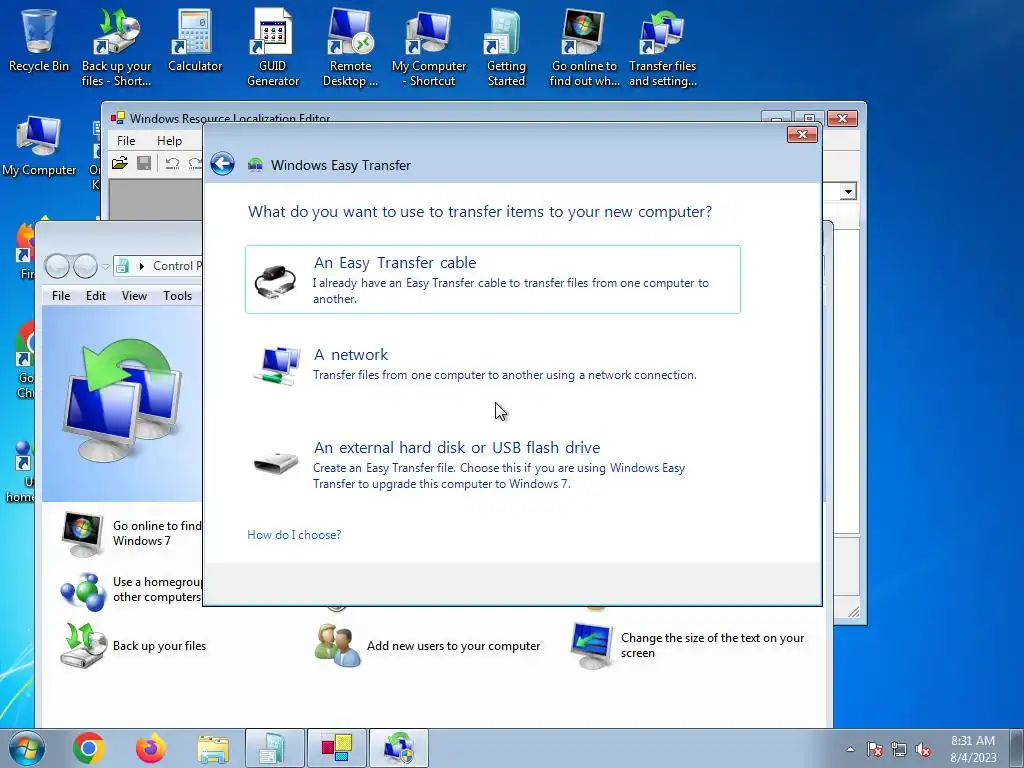Click the Easy Transfer cable icon
Viewport: 1024px width, 768px height.
click(275, 281)
